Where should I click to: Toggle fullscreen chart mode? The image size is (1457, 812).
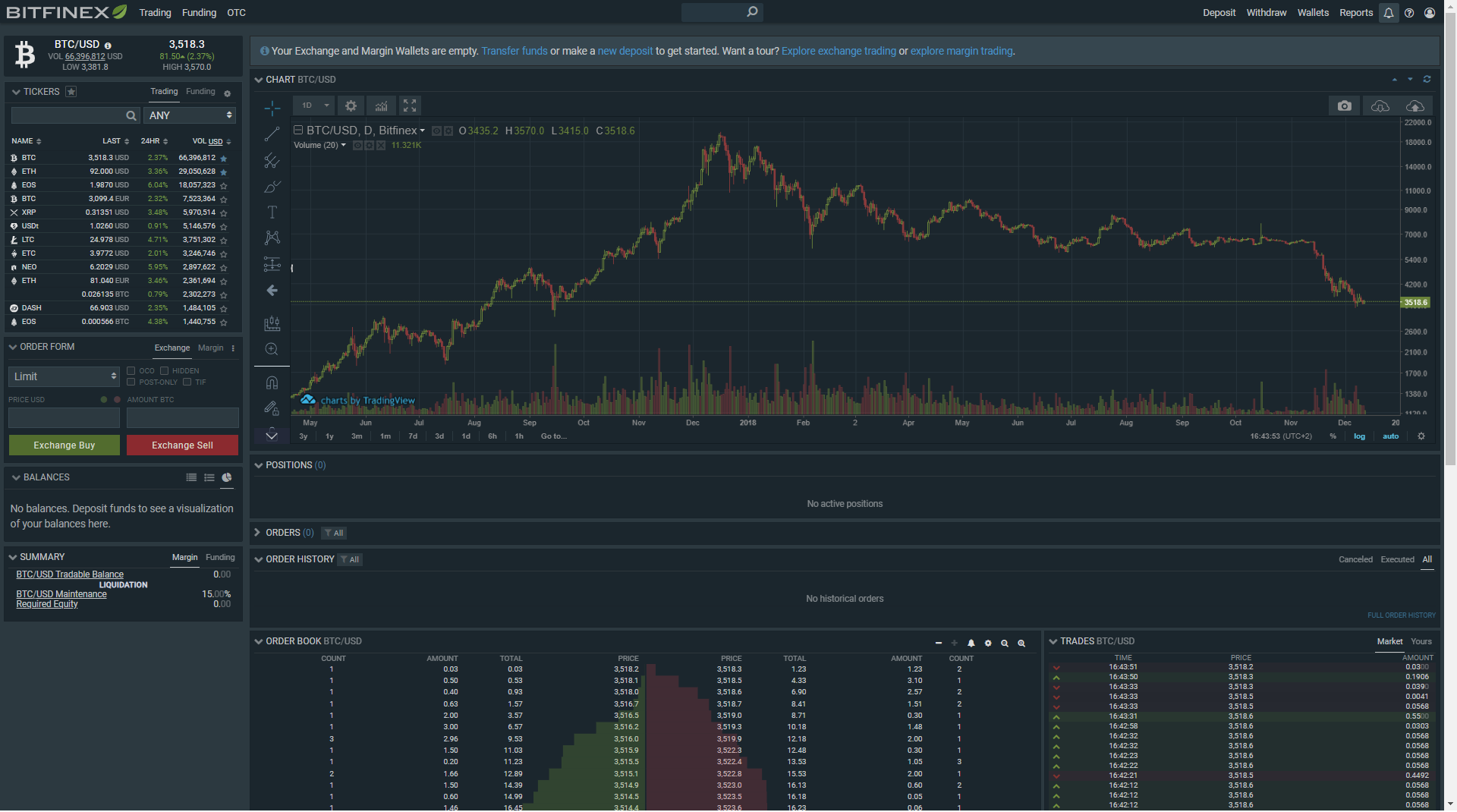410,105
